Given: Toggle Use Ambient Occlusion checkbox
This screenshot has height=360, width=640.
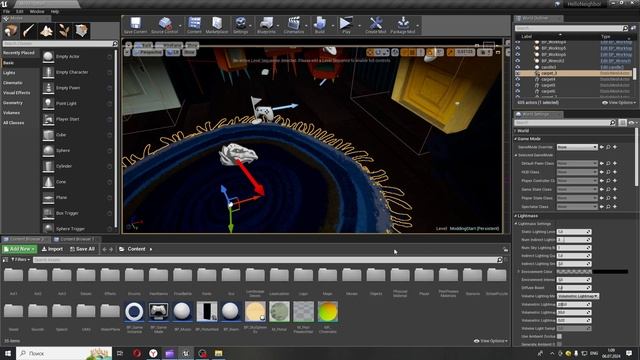Looking at the screenshot, I should click(x=559, y=336).
